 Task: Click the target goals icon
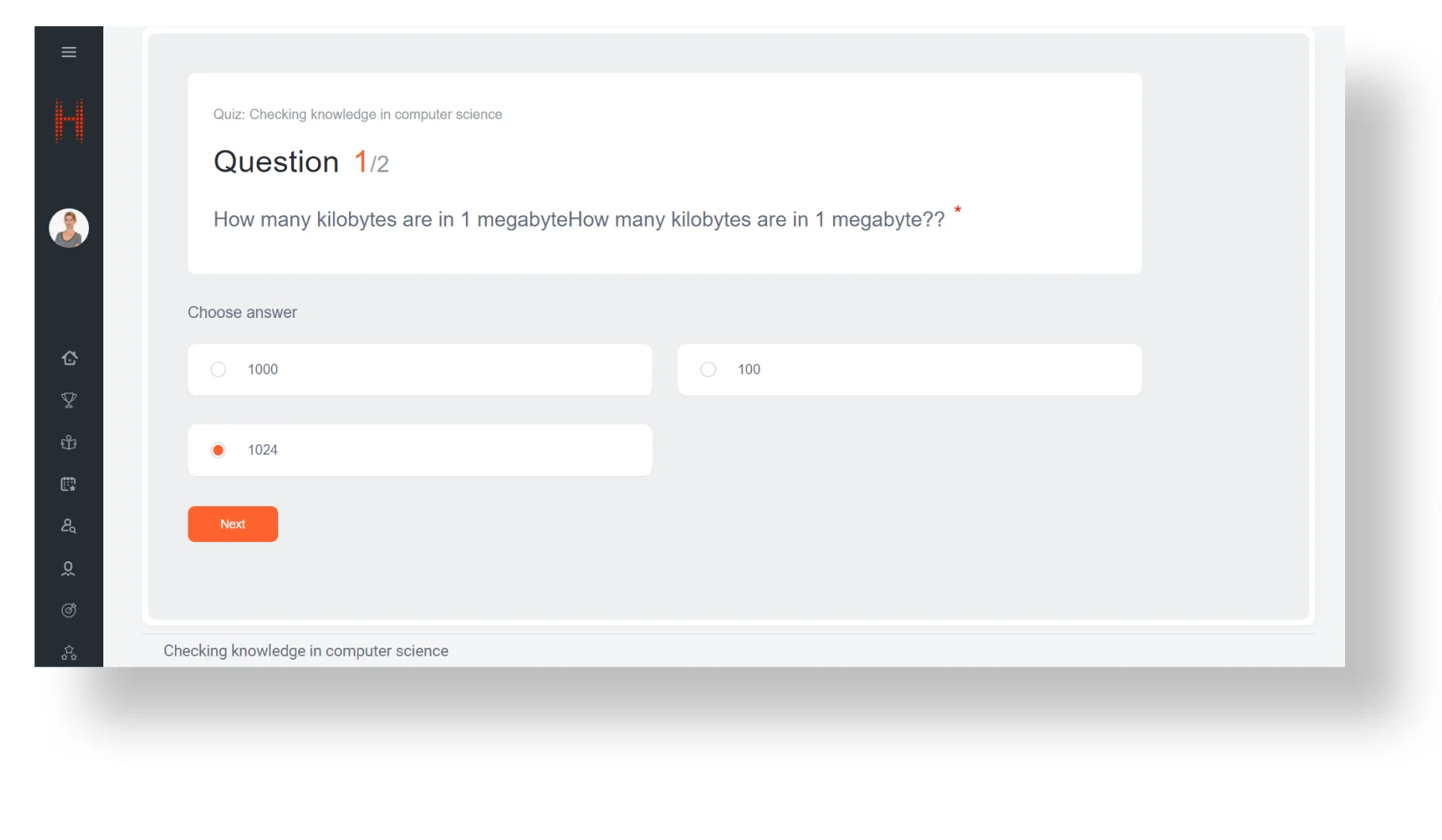pos(69,610)
